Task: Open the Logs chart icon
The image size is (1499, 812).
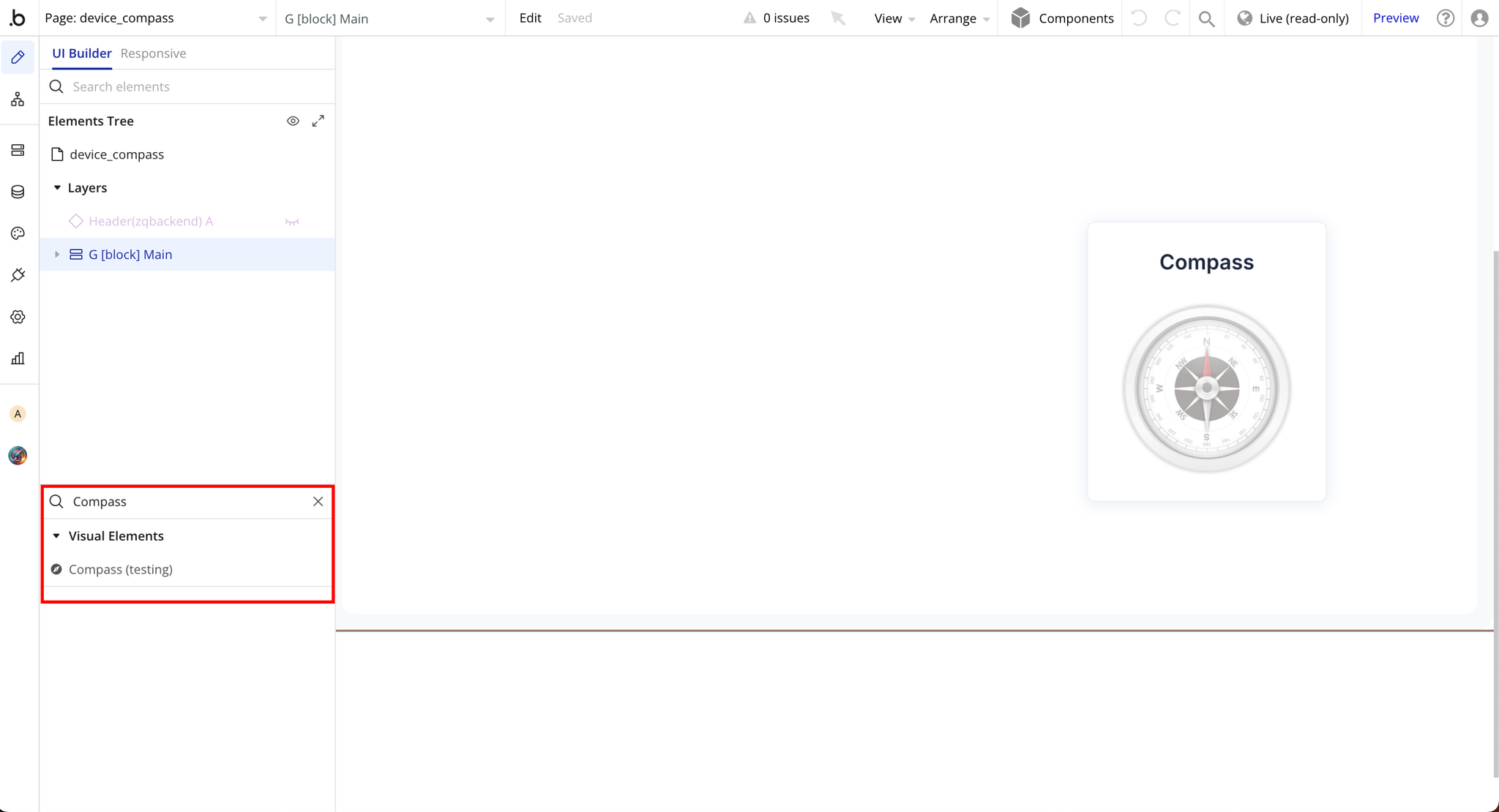Action: [x=18, y=358]
